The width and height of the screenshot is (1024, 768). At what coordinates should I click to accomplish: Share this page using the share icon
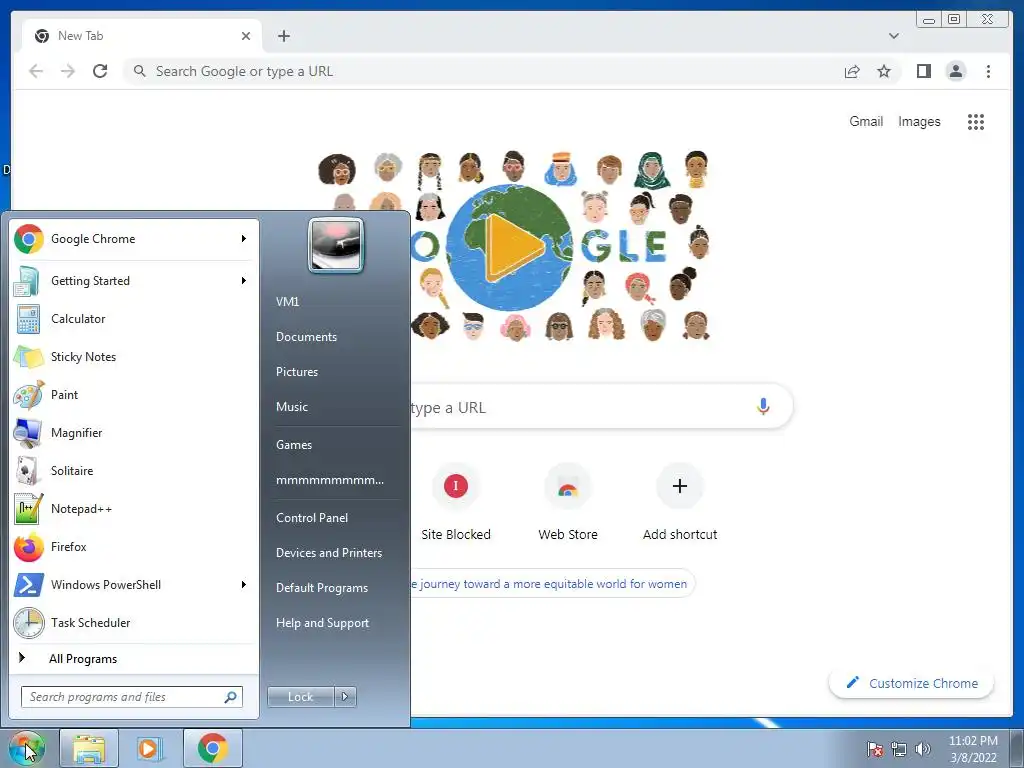click(x=852, y=71)
